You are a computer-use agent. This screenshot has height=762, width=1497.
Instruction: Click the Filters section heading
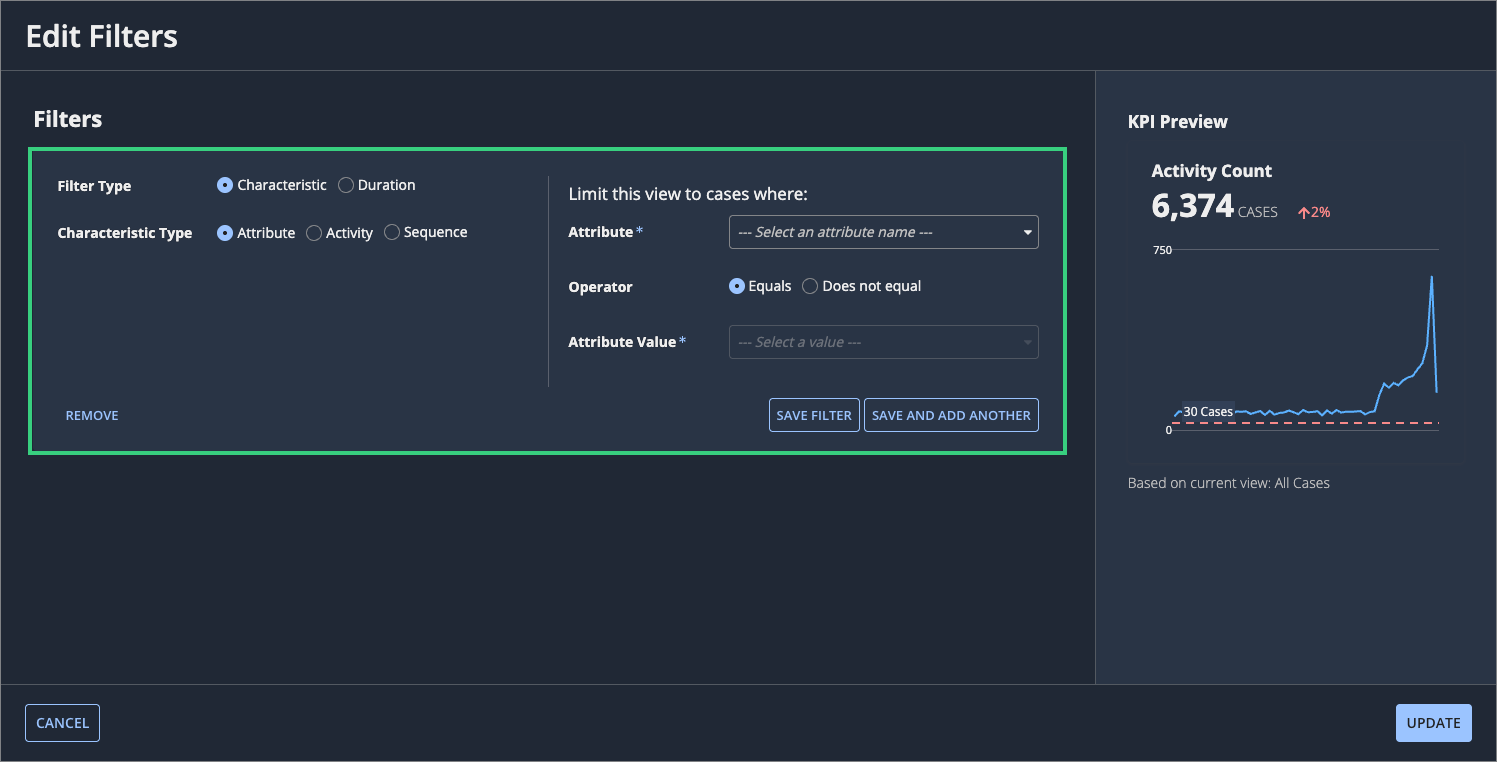pyautogui.click(x=68, y=119)
